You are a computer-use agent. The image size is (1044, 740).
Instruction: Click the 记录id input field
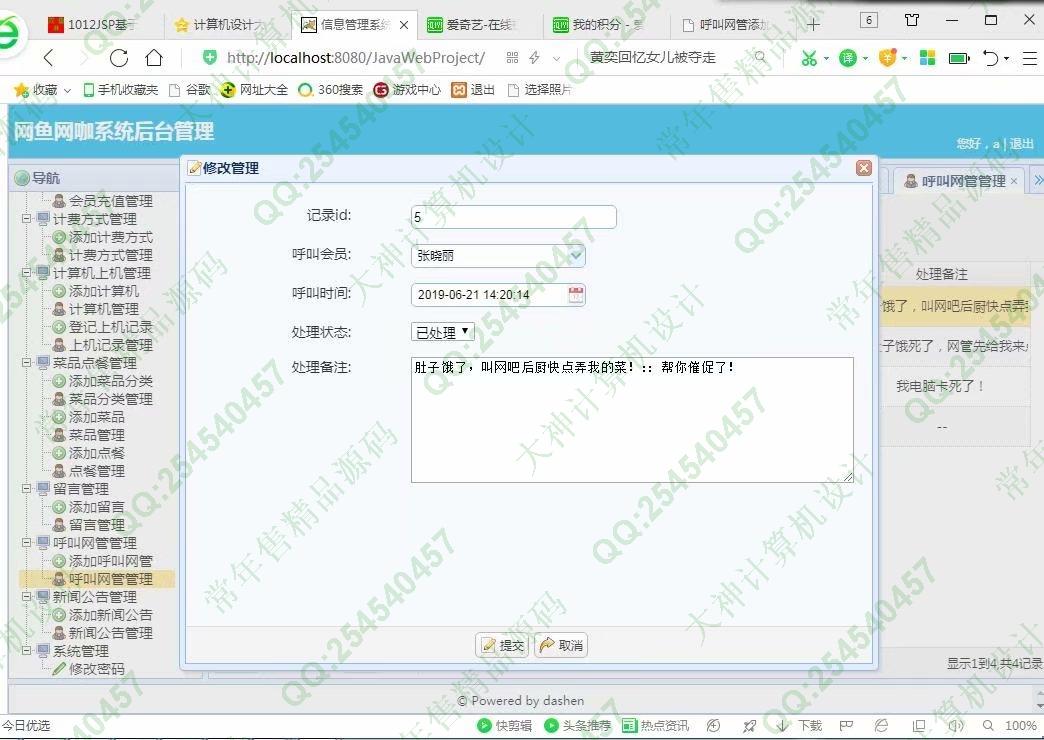pyautogui.click(x=513, y=216)
